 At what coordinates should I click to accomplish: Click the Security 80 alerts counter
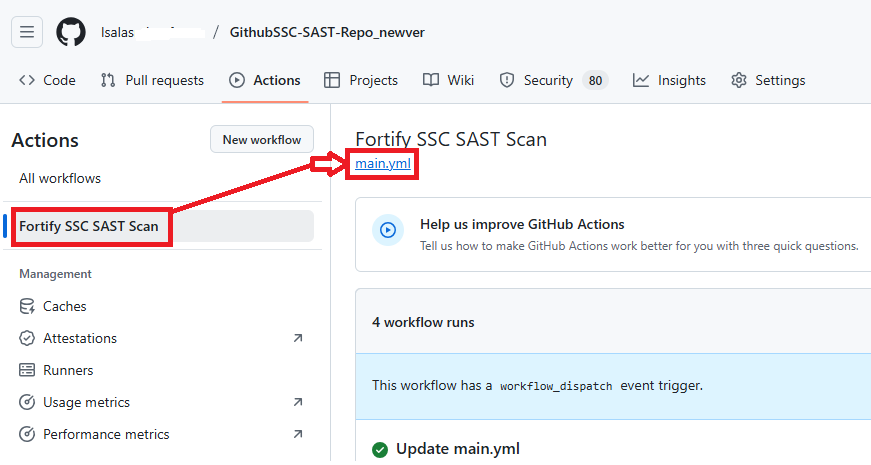595,81
